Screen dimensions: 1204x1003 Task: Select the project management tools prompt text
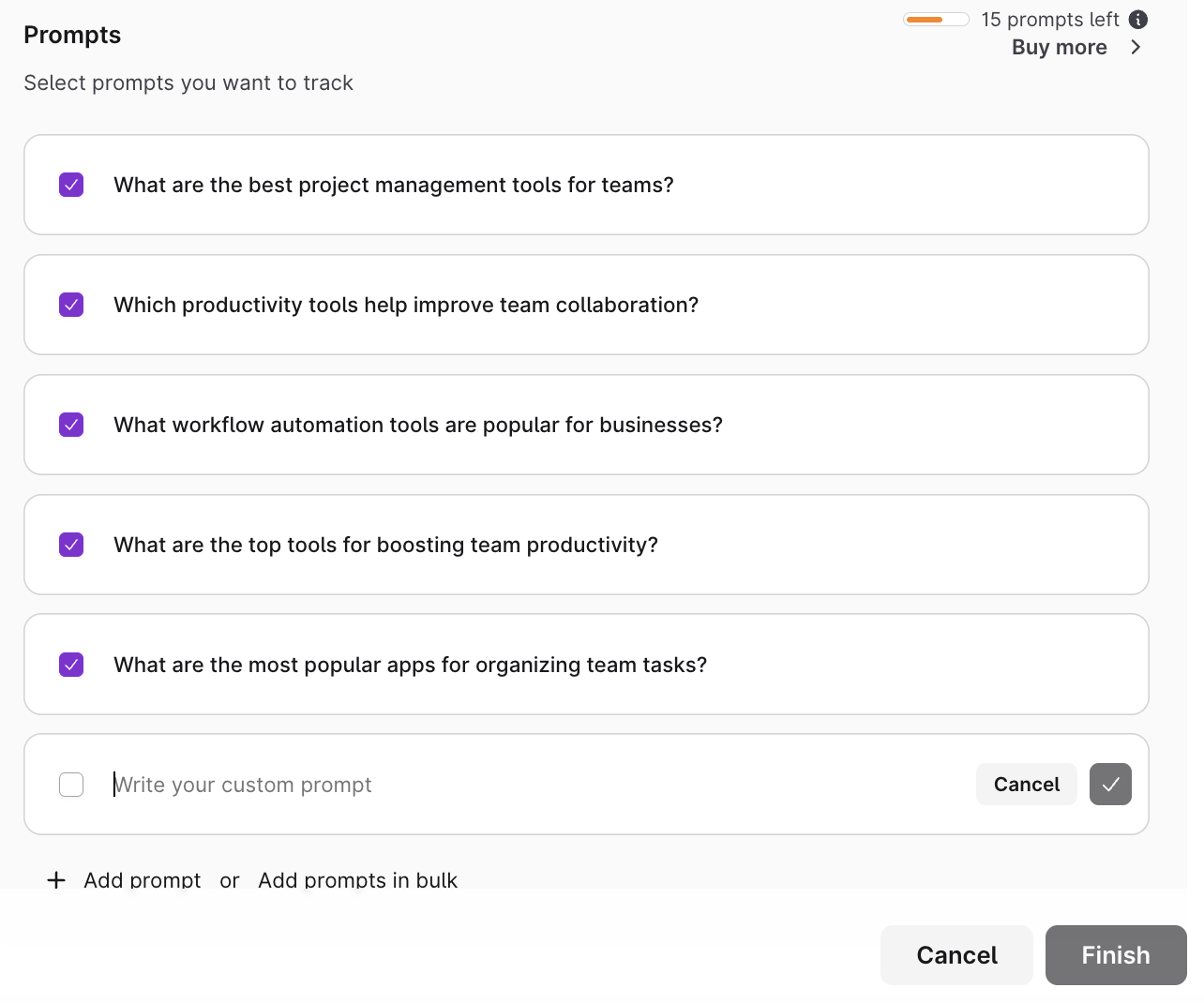coord(394,185)
